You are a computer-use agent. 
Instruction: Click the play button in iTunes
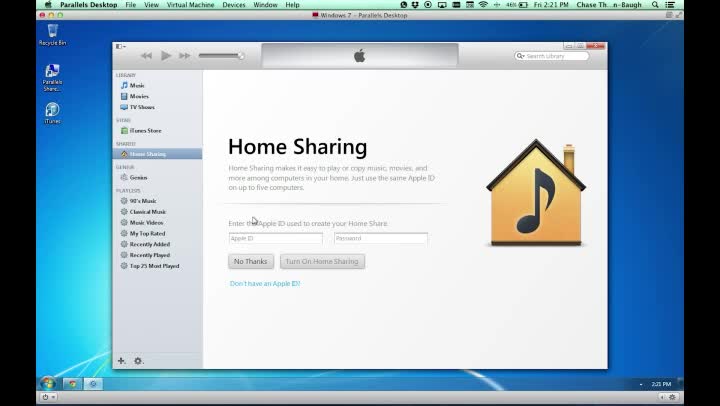[x=166, y=56]
